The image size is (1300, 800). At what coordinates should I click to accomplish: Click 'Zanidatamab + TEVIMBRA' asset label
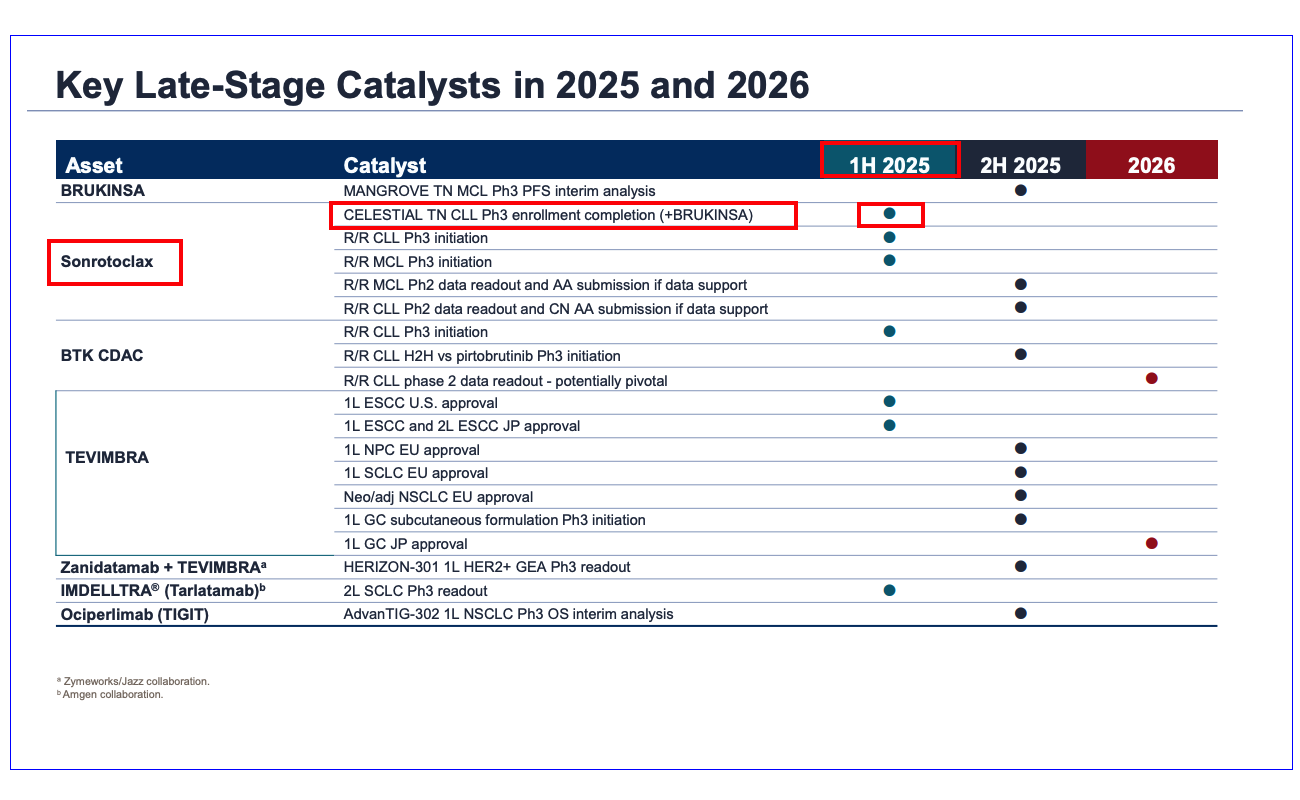coord(163,567)
